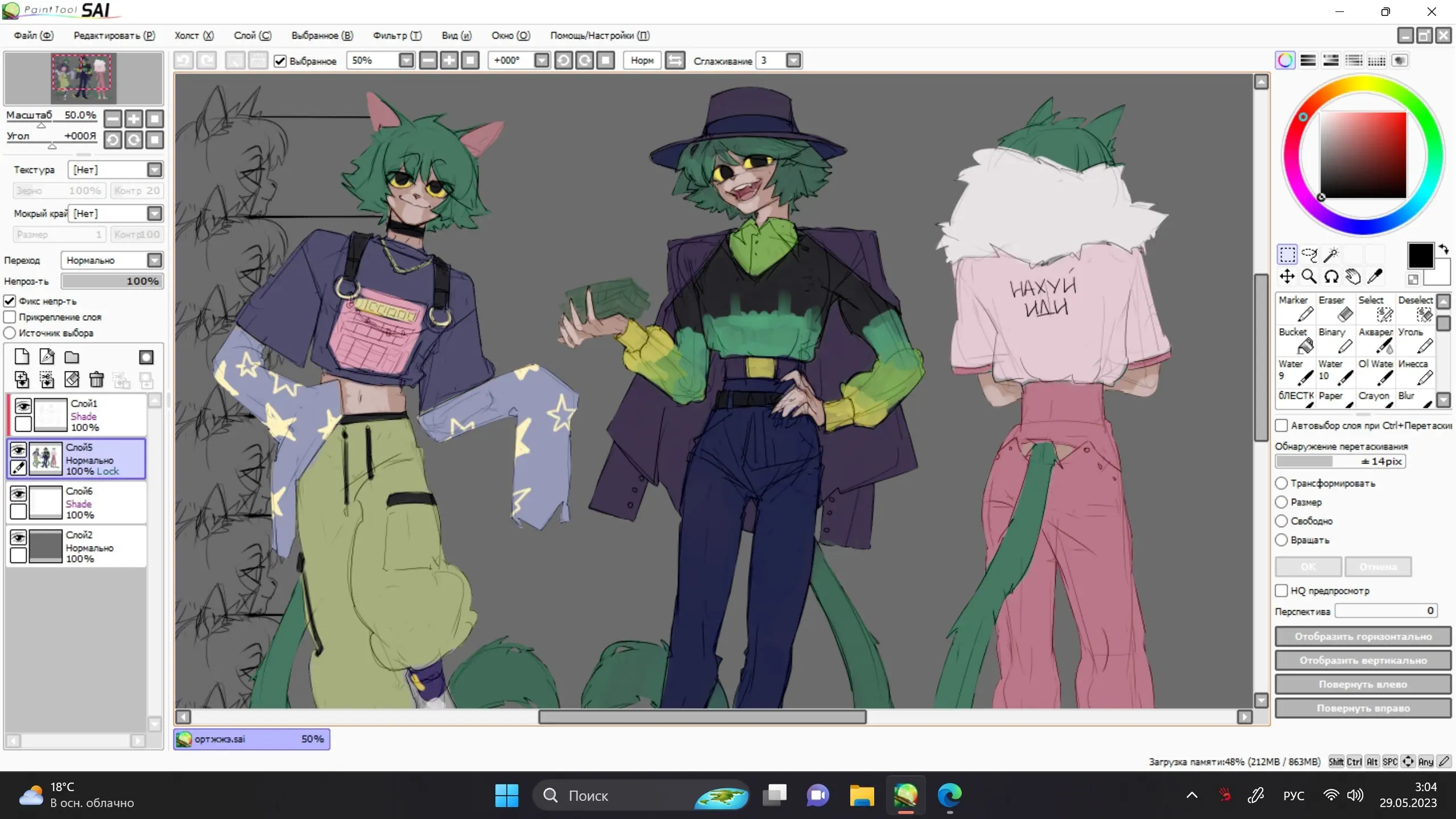The width and height of the screenshot is (1456, 819).
Task: Select the Вращать radio option
Action: (1281, 540)
